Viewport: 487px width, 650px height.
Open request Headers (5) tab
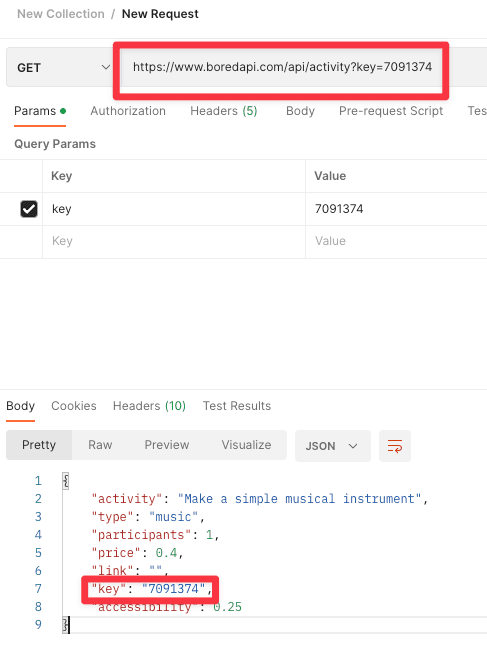(224, 111)
